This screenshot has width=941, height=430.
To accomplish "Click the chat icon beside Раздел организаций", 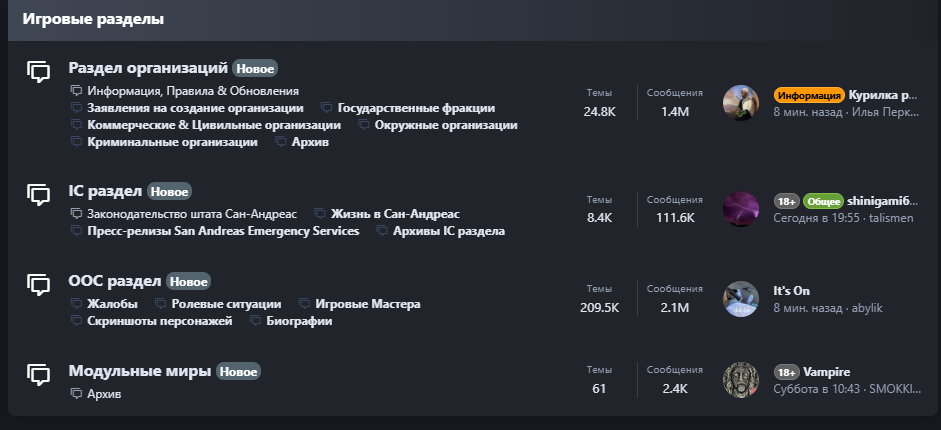I will pyautogui.click(x=38, y=71).
